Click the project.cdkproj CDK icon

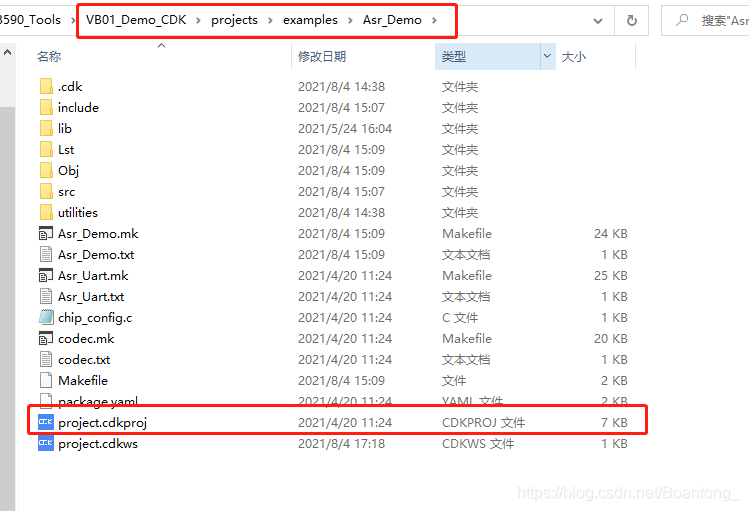coord(46,422)
